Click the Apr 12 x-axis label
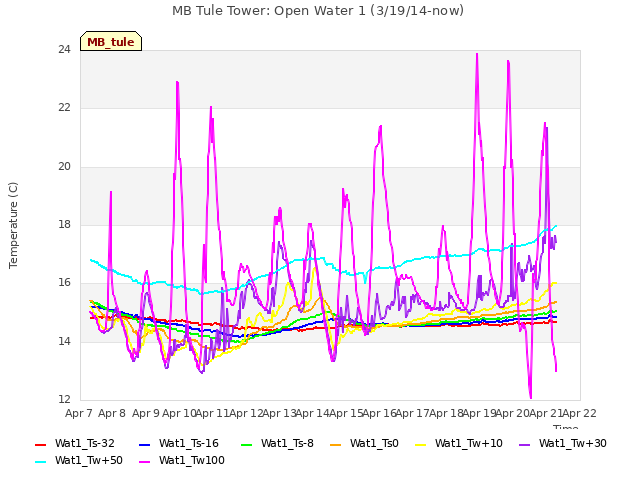Screen dimensions: 640x480 pyautogui.click(x=246, y=413)
